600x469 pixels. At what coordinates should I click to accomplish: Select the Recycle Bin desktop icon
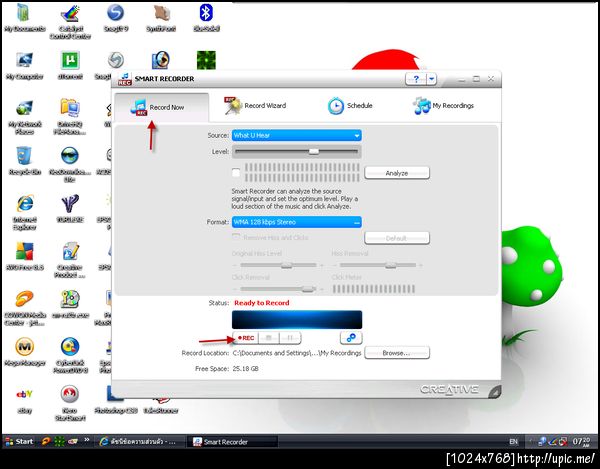tap(24, 161)
